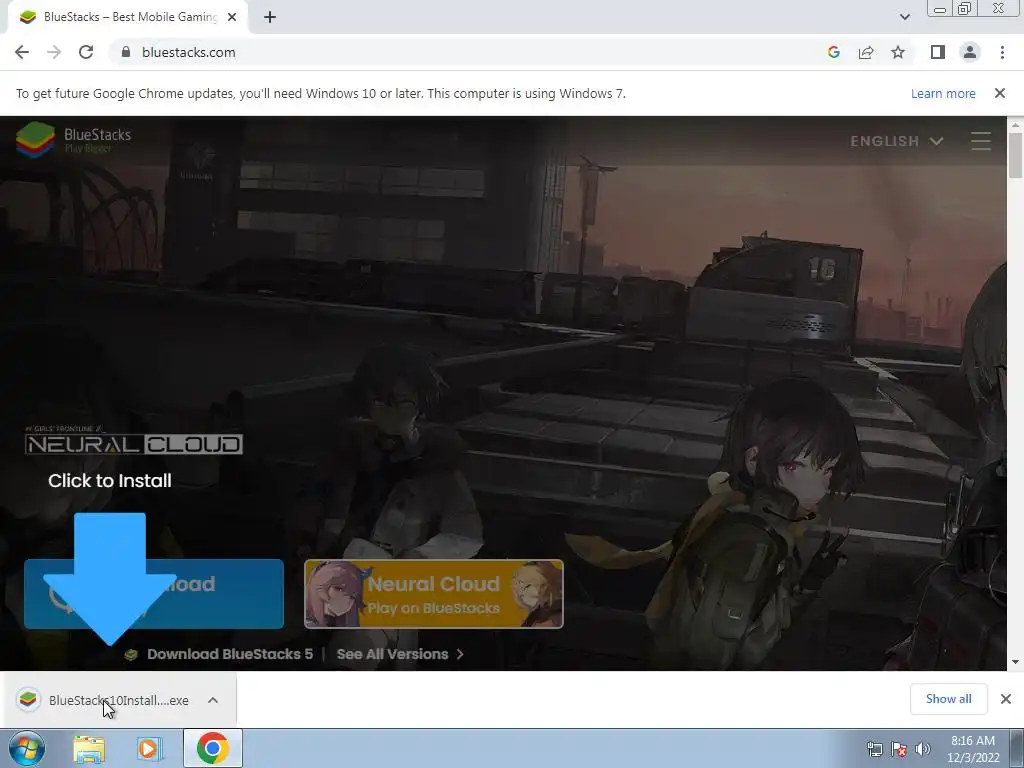This screenshot has height=768, width=1024.
Task: Open the taskbar clock showing 8:16 AM
Action: (973, 749)
